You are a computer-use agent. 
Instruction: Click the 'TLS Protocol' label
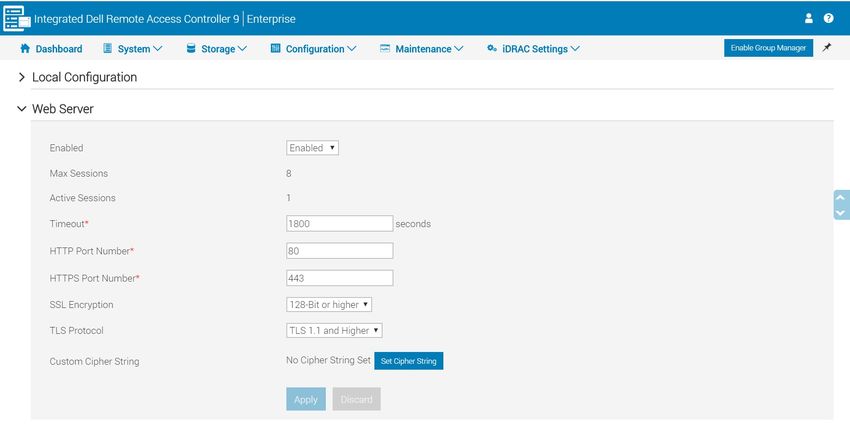(76, 330)
